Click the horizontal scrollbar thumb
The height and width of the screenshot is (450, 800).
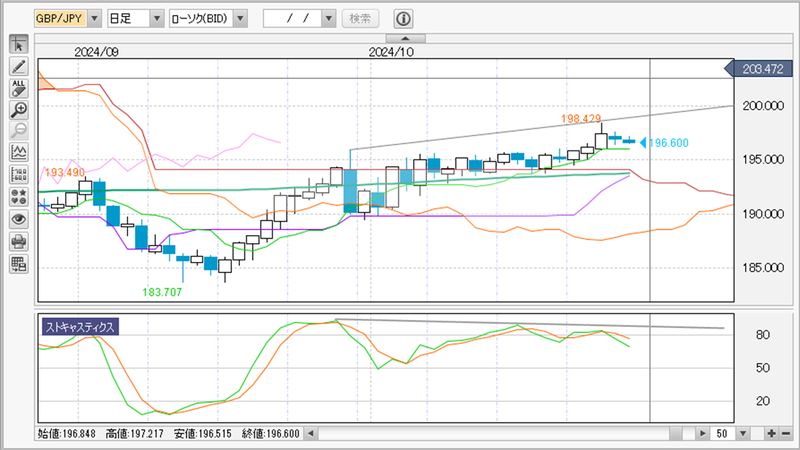pyautogui.click(x=676, y=434)
